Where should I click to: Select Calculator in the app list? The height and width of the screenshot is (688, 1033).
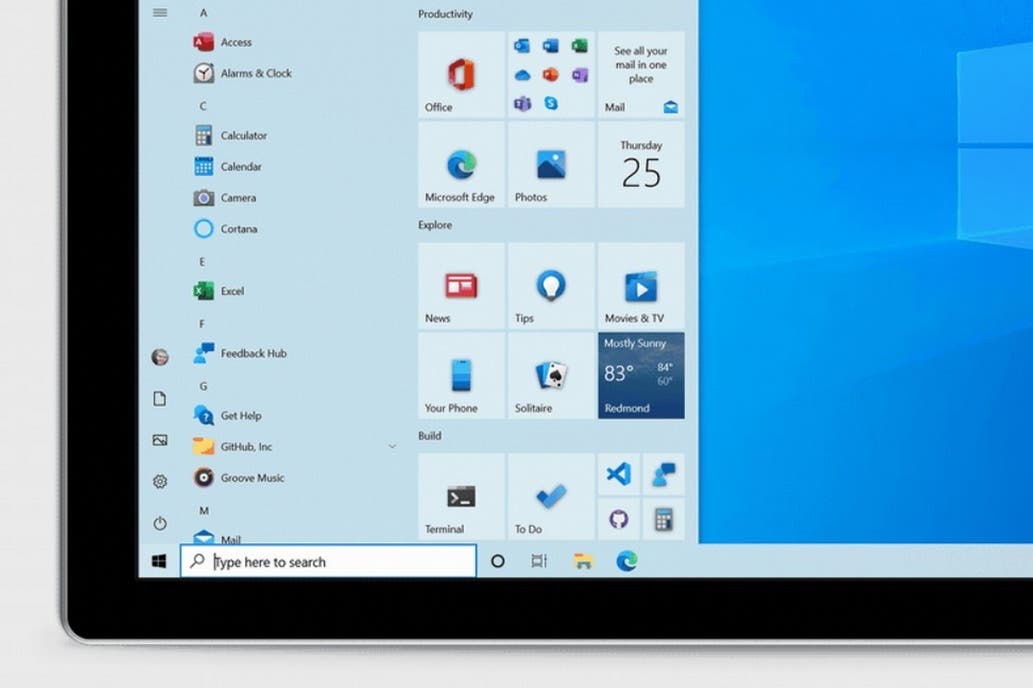pos(243,136)
